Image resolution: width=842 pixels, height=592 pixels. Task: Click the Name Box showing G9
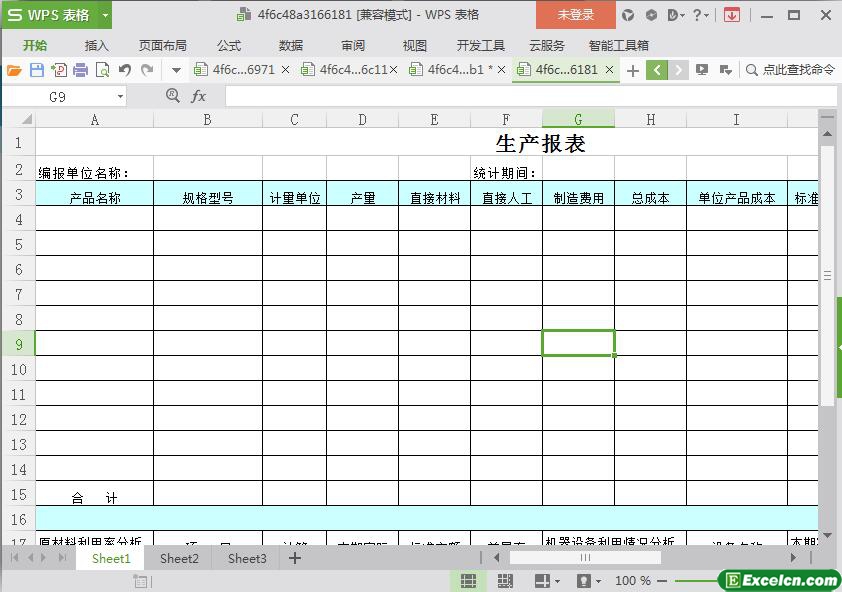(58, 97)
